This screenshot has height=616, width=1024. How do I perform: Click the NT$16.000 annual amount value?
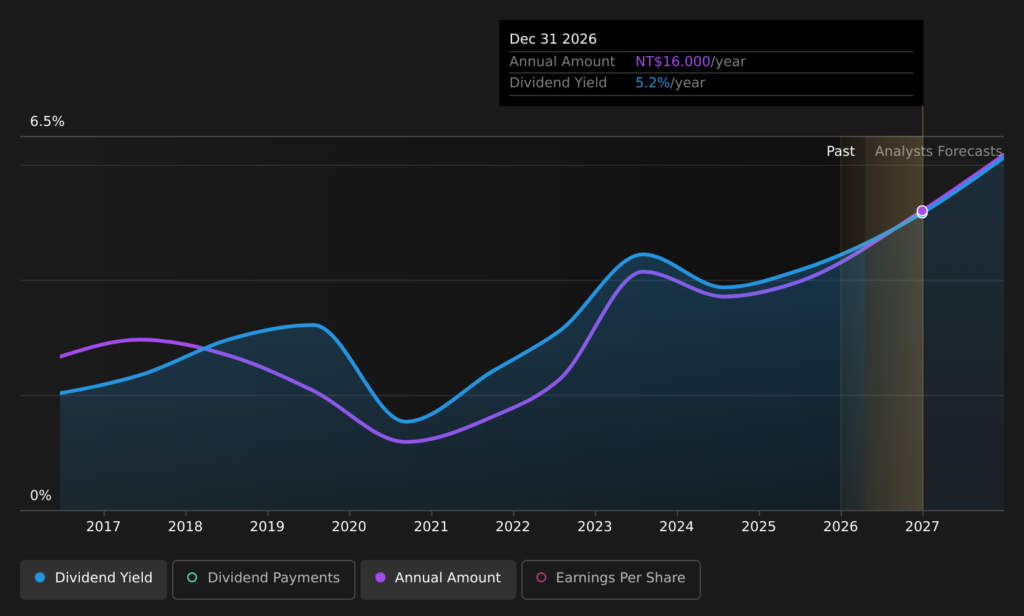point(673,62)
